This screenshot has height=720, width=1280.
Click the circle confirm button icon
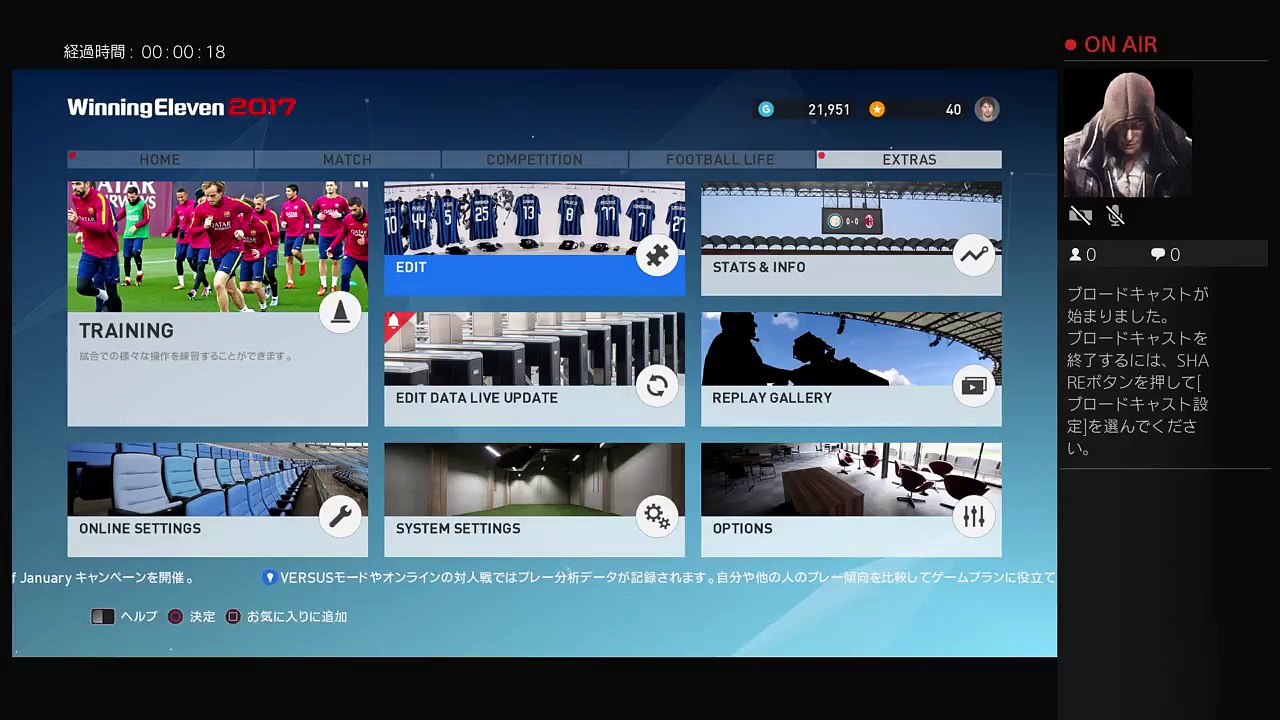(175, 617)
